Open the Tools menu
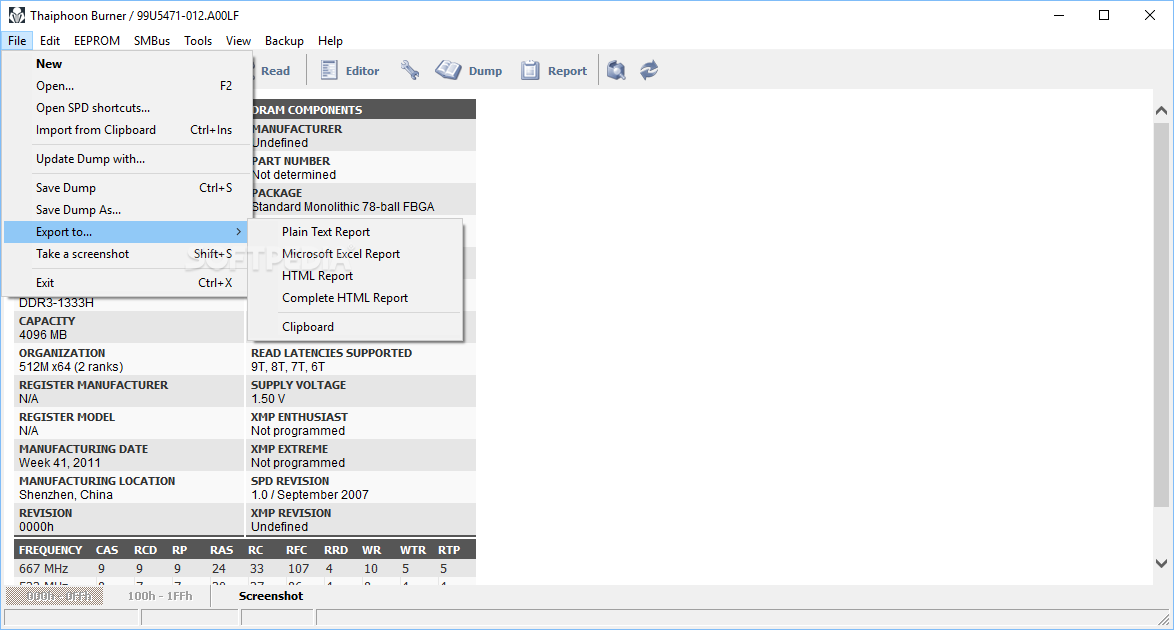The image size is (1174, 630). click(x=198, y=40)
